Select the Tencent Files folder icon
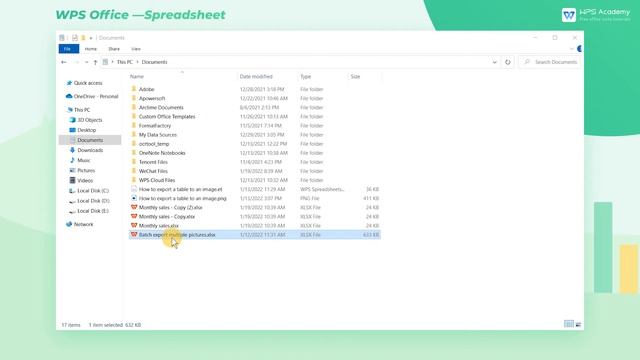The height and width of the screenshot is (360, 640). coord(133,162)
